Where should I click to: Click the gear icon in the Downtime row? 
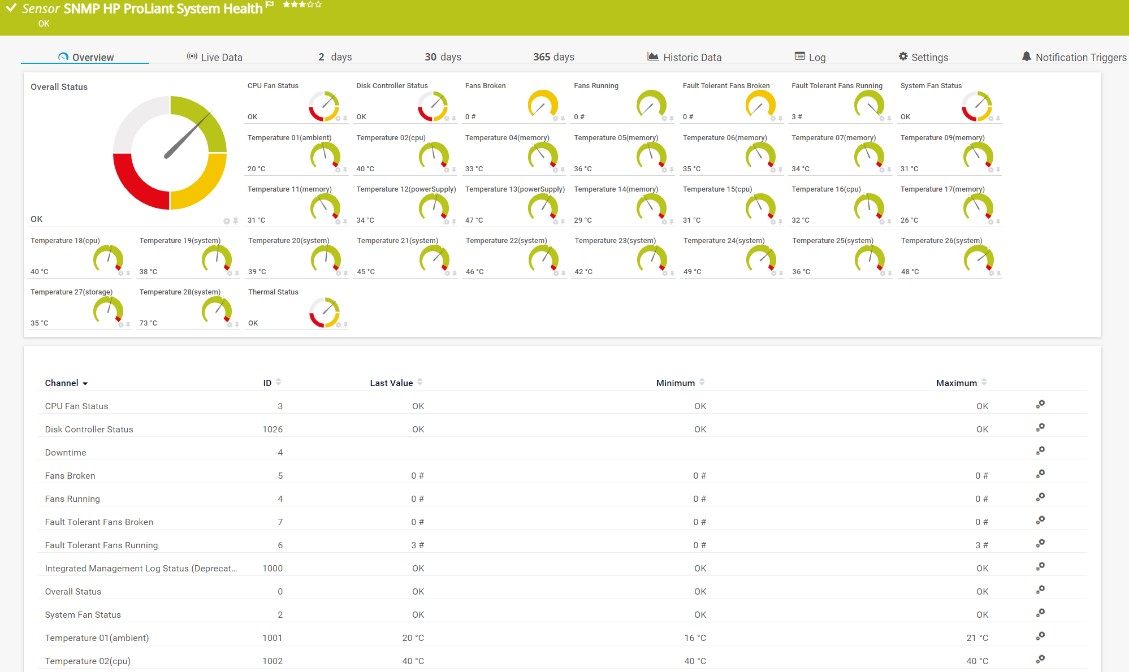[x=1040, y=451]
